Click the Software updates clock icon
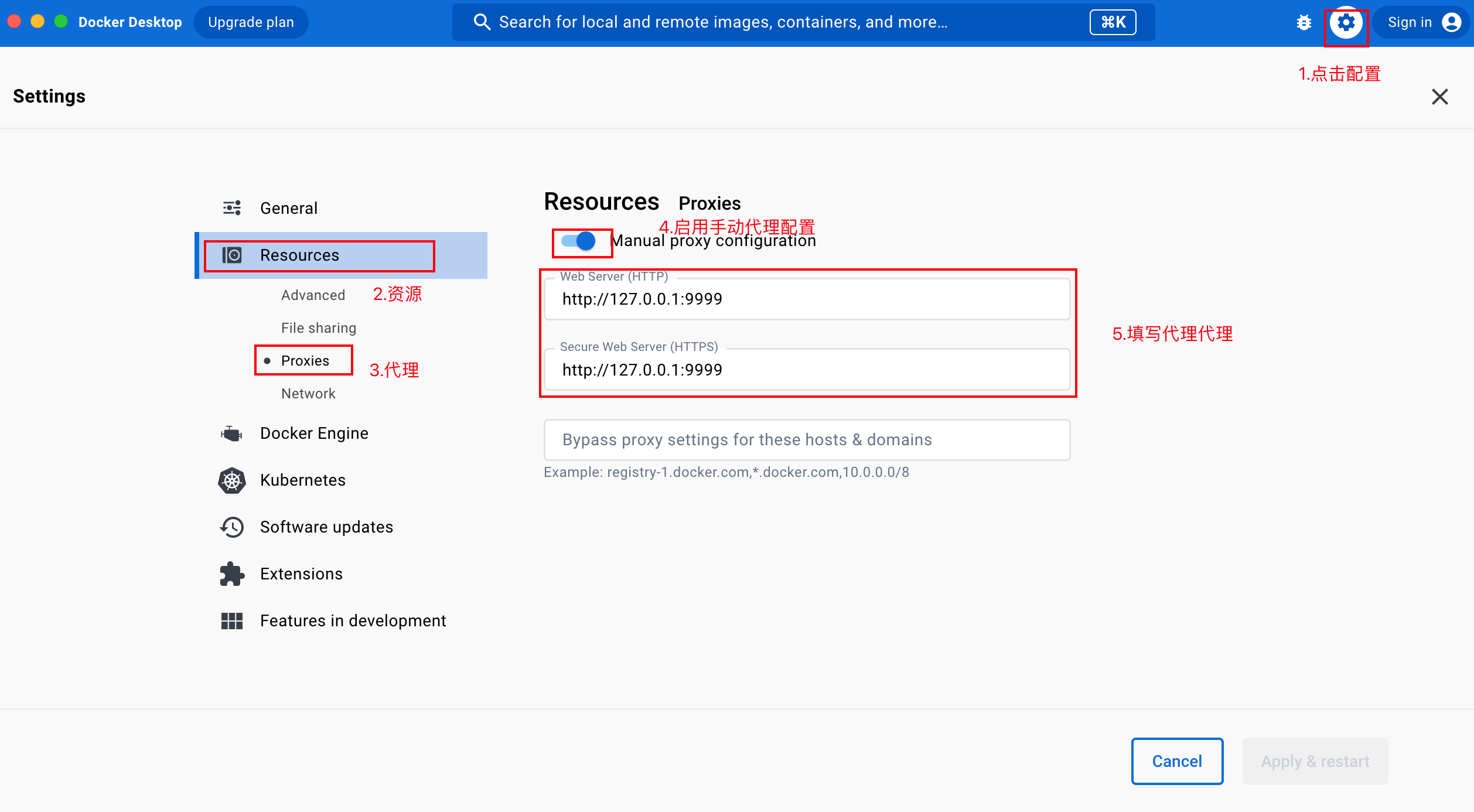 pyautogui.click(x=232, y=527)
